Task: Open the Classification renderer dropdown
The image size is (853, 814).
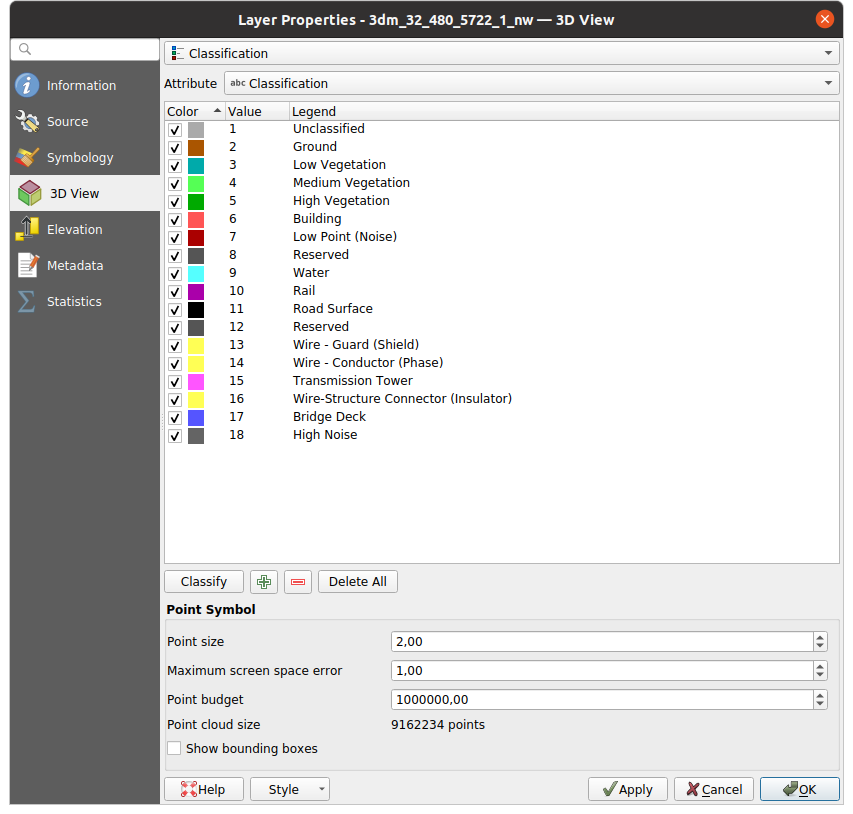Action: click(x=502, y=53)
